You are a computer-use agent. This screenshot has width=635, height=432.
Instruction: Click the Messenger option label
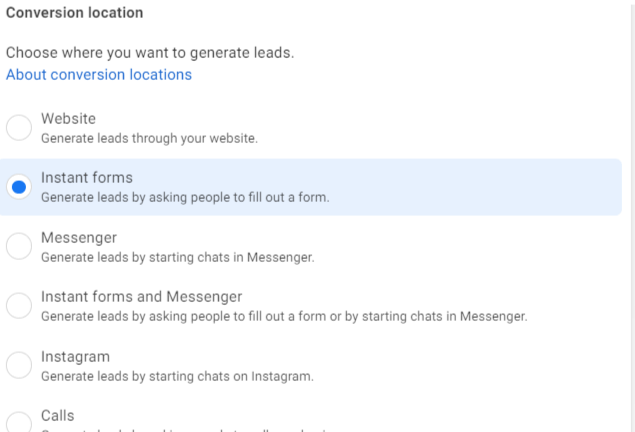79,238
